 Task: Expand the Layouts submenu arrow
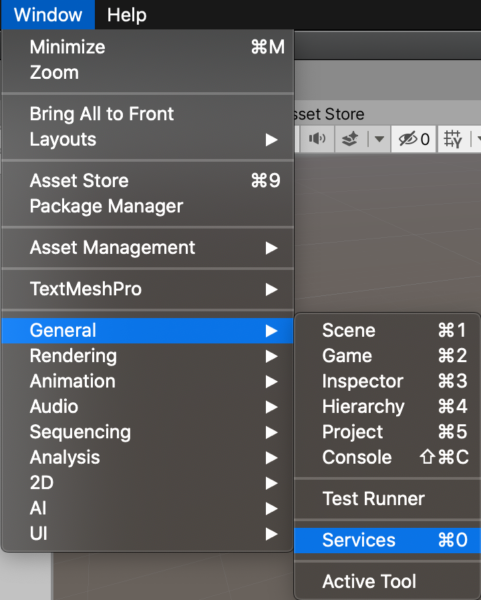tap(271, 140)
